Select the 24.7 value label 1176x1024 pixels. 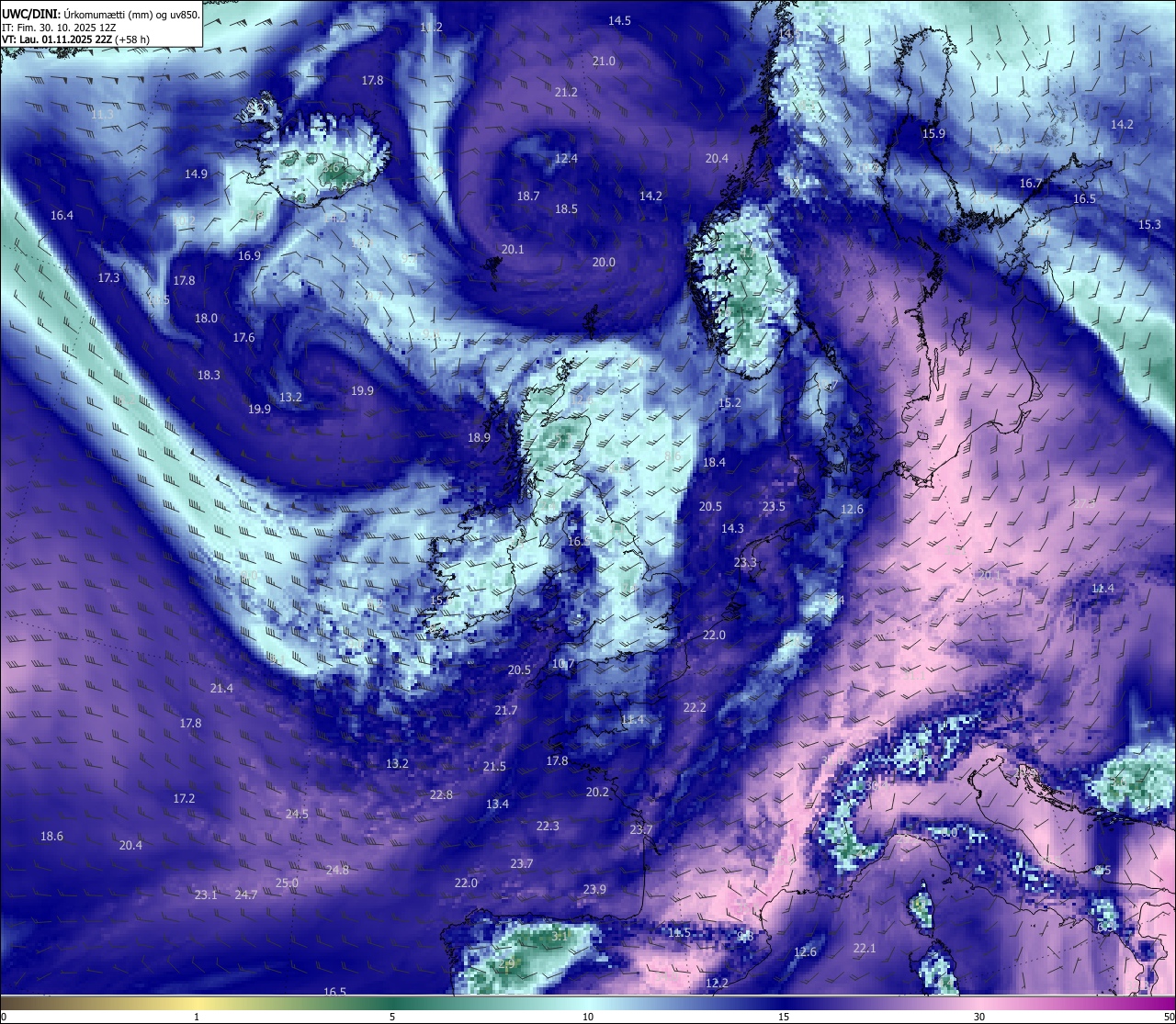[x=246, y=895]
